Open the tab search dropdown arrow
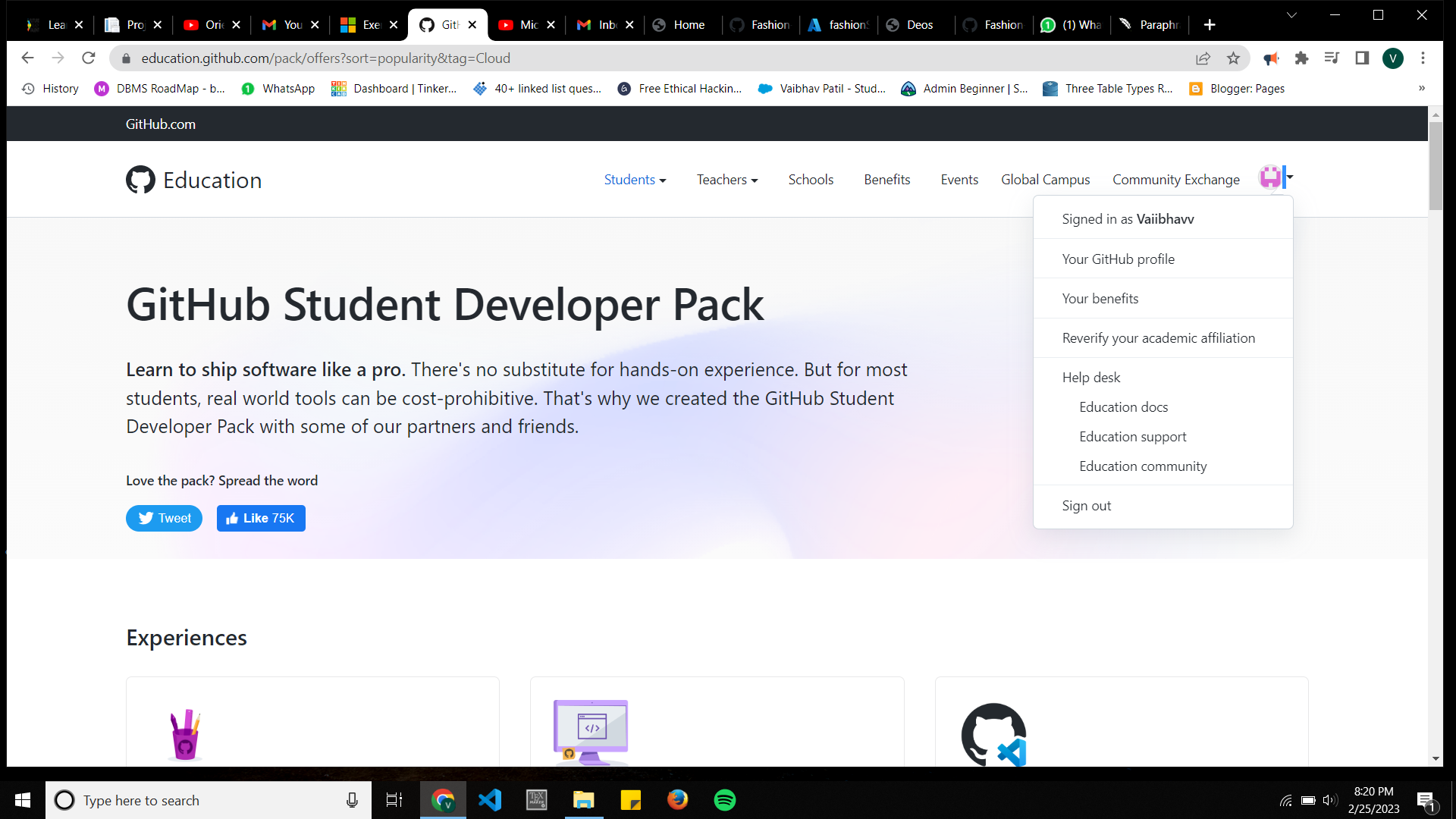Viewport: 1456px width, 819px height. 1291,15
